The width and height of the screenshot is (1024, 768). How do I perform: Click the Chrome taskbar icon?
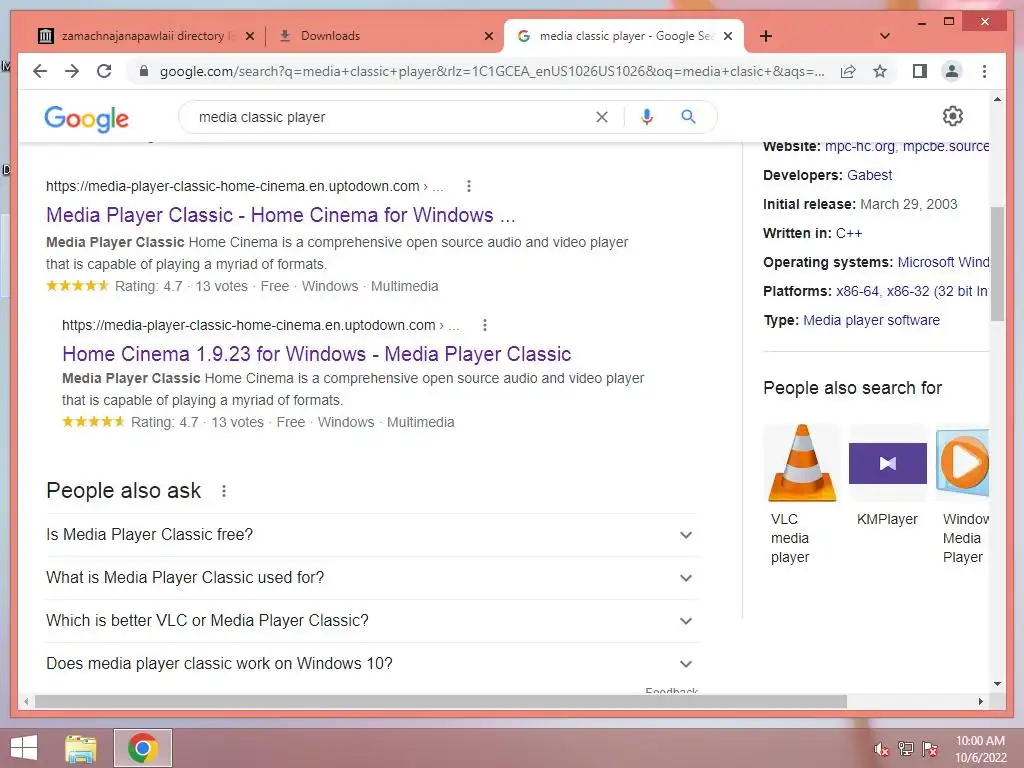point(142,748)
